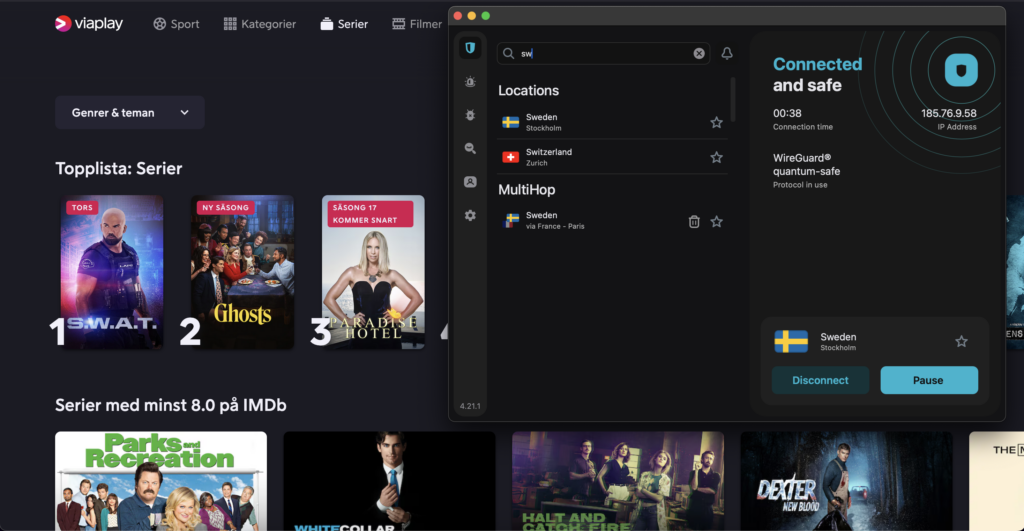Open the Viaplay home logo
The image size is (1024, 531).
point(89,24)
